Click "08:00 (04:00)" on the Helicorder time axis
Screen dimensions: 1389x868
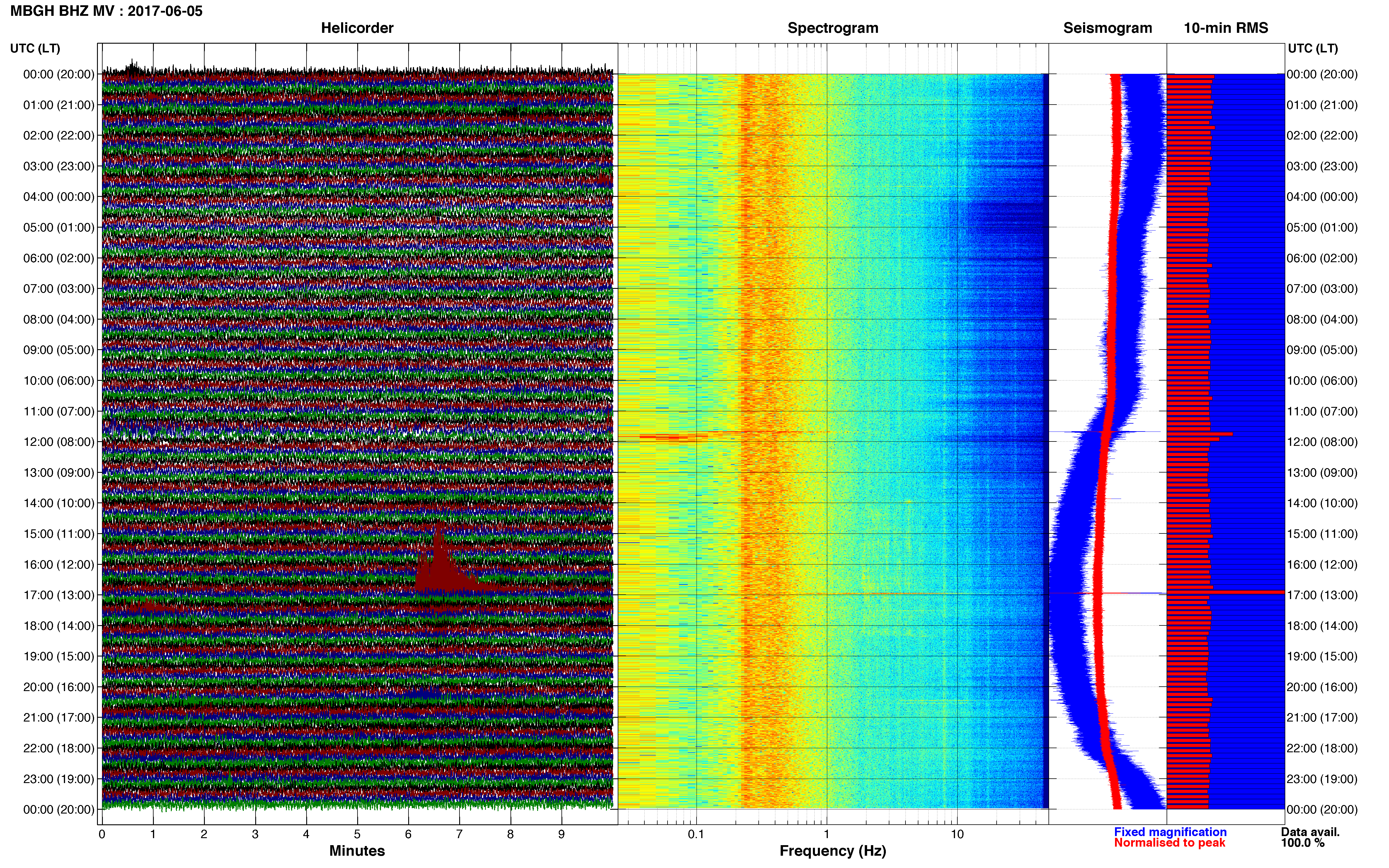(x=59, y=319)
